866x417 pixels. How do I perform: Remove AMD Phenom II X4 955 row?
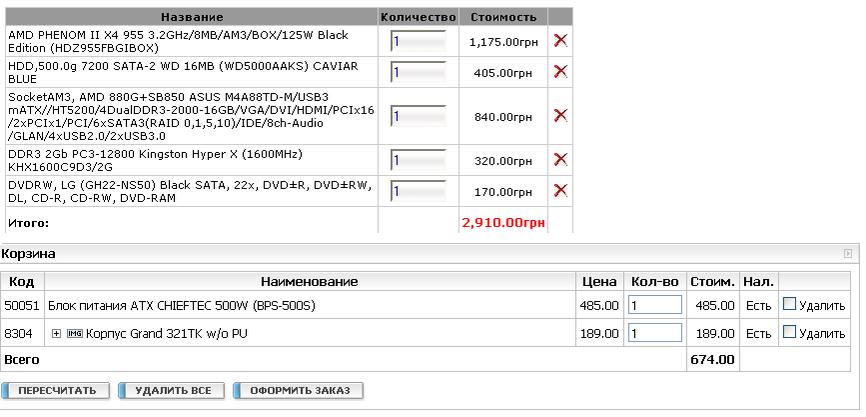pyautogui.click(x=560, y=41)
